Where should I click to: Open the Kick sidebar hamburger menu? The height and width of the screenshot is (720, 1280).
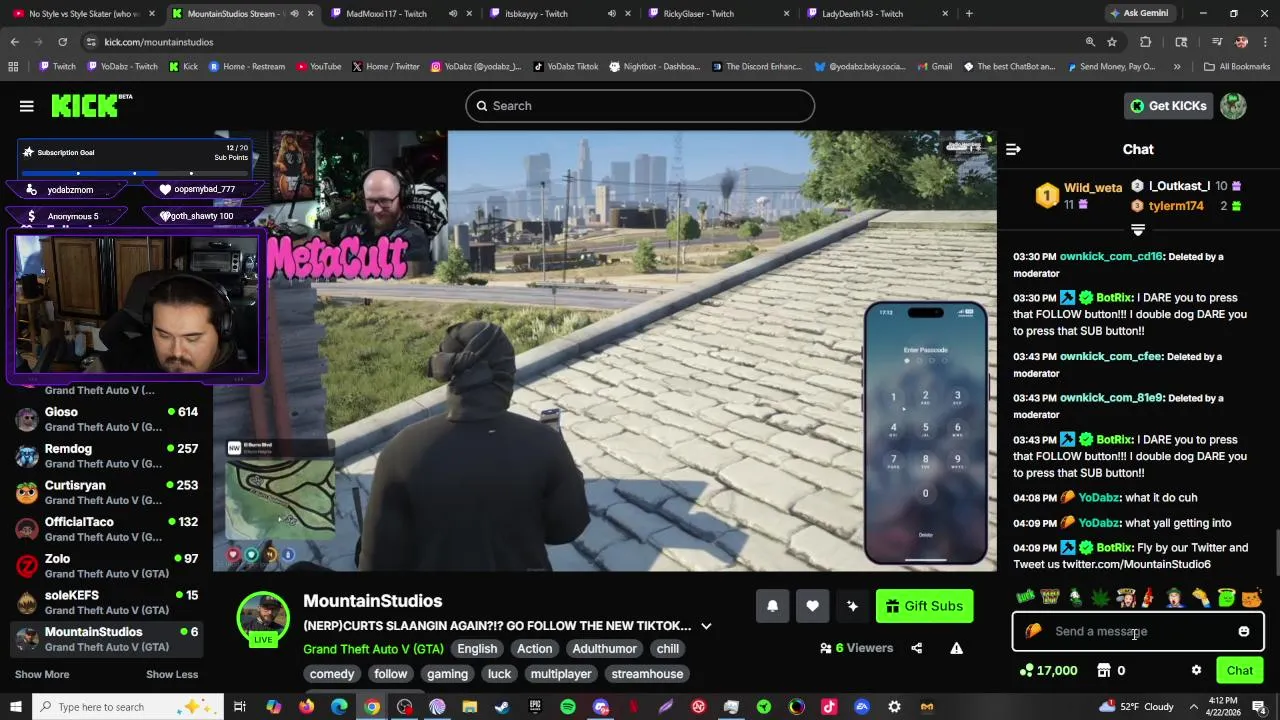tap(27, 106)
